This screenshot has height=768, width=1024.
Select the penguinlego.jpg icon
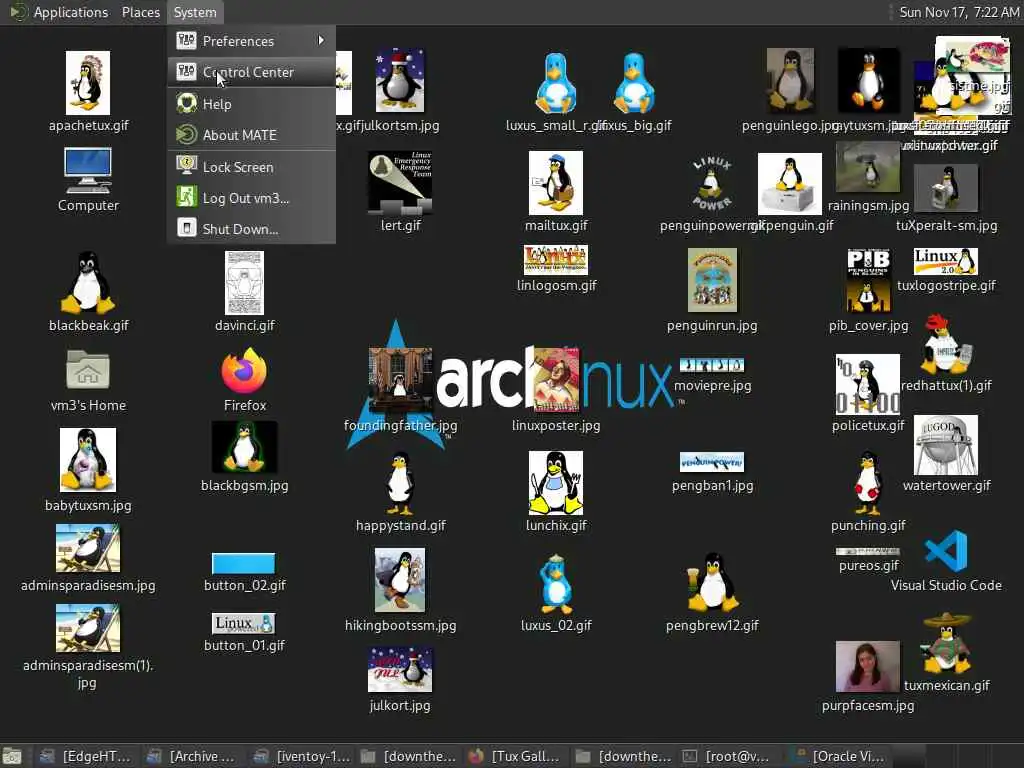[x=790, y=81]
